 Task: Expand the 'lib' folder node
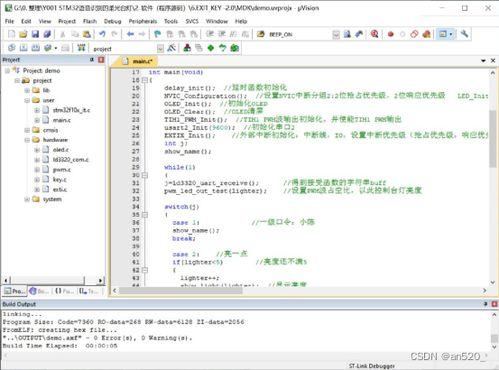tap(27, 90)
